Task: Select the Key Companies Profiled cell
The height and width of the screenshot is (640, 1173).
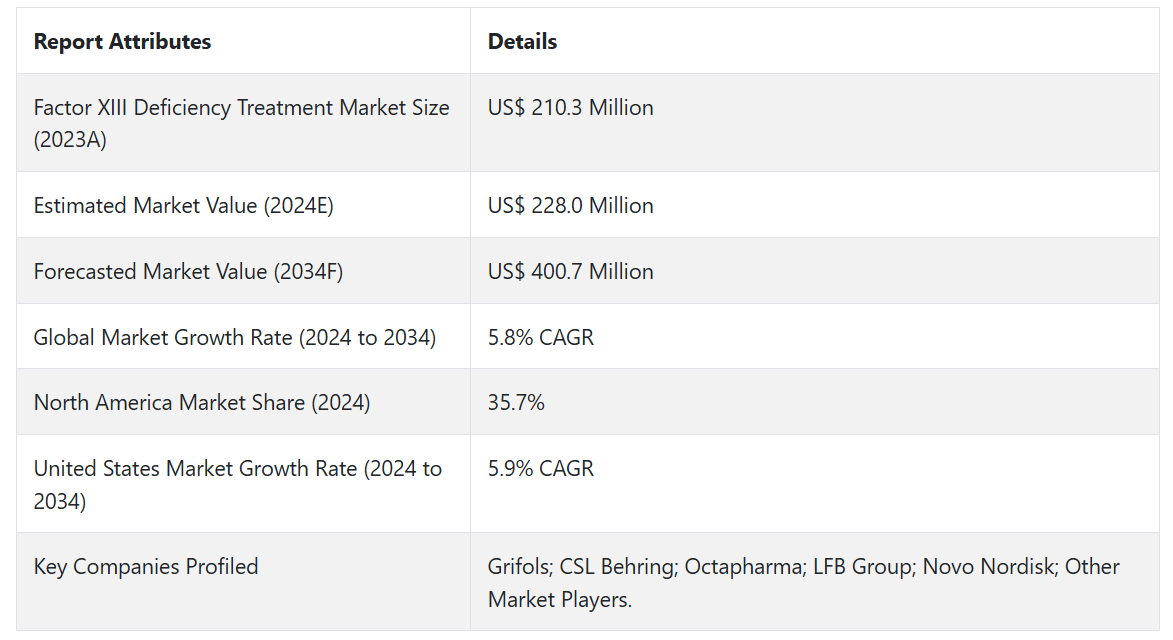Action: [146, 567]
